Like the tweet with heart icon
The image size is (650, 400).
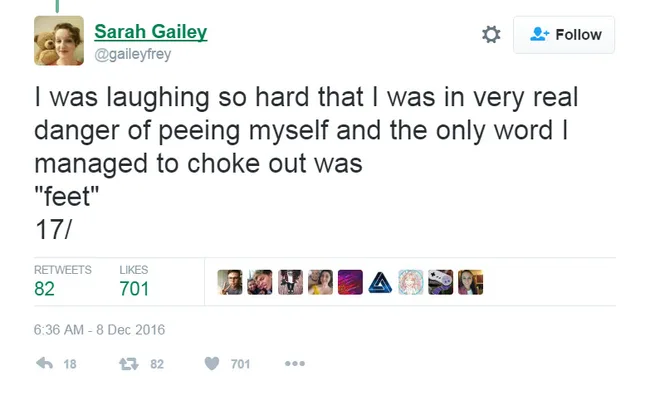(x=212, y=364)
